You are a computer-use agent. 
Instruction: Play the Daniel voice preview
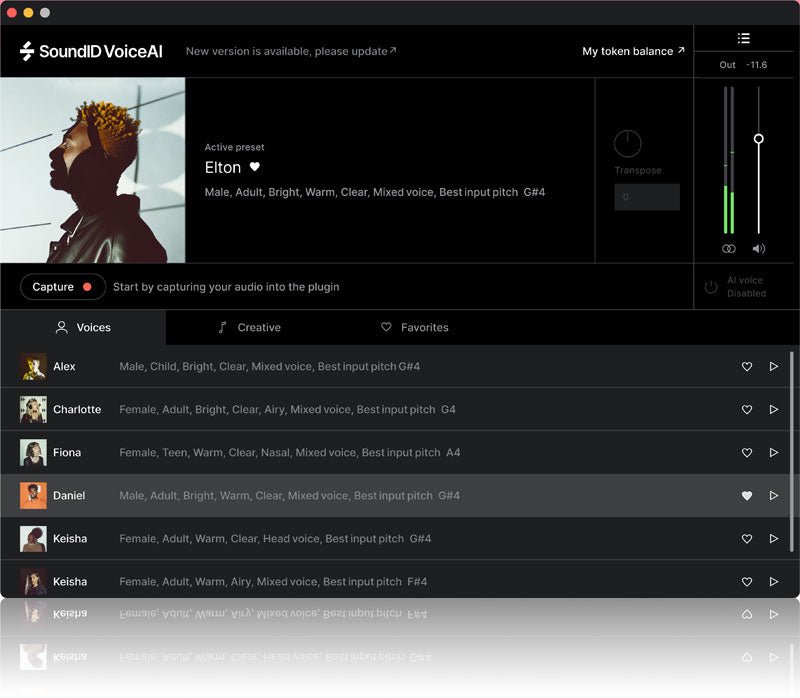click(774, 495)
